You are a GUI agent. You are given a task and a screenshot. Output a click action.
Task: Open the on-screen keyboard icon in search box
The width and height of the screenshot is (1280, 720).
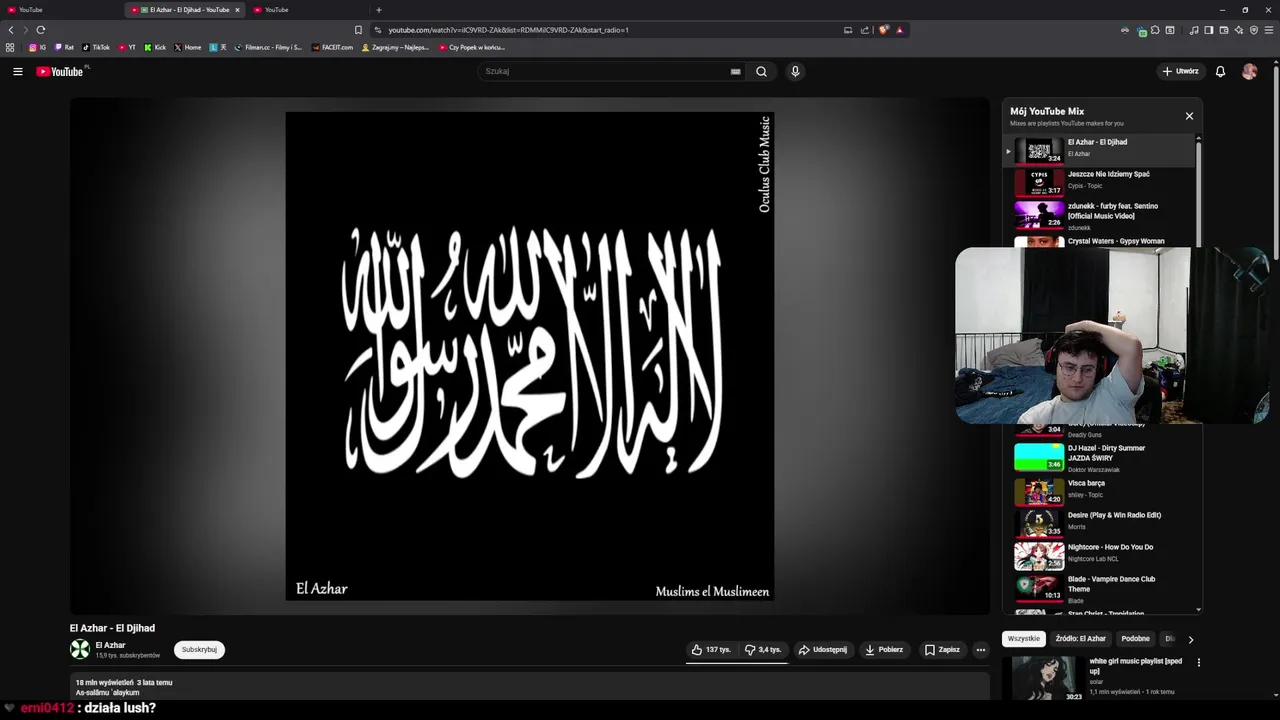(x=735, y=71)
